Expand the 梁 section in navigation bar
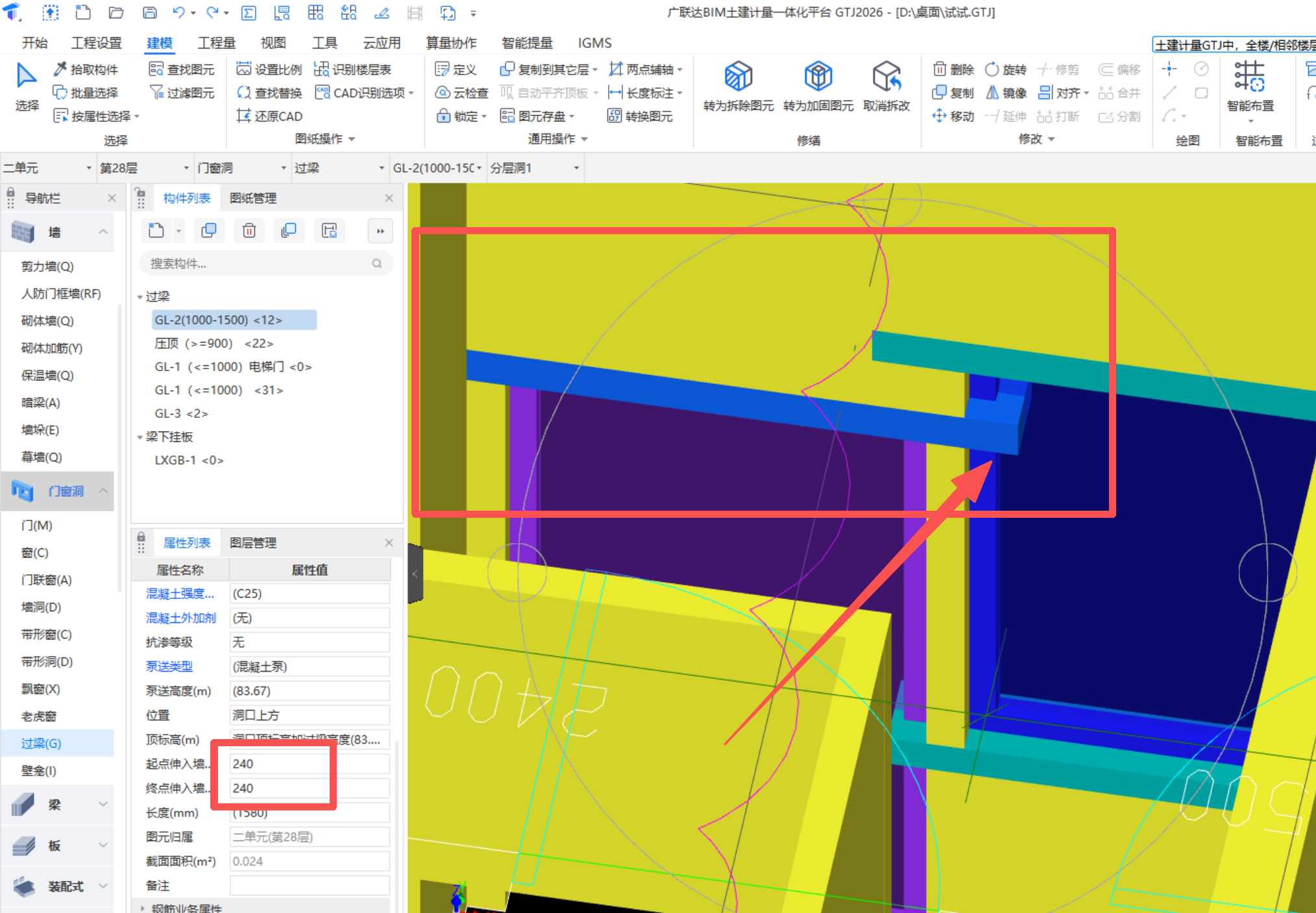The height and width of the screenshot is (913, 1316). pyautogui.click(x=103, y=804)
